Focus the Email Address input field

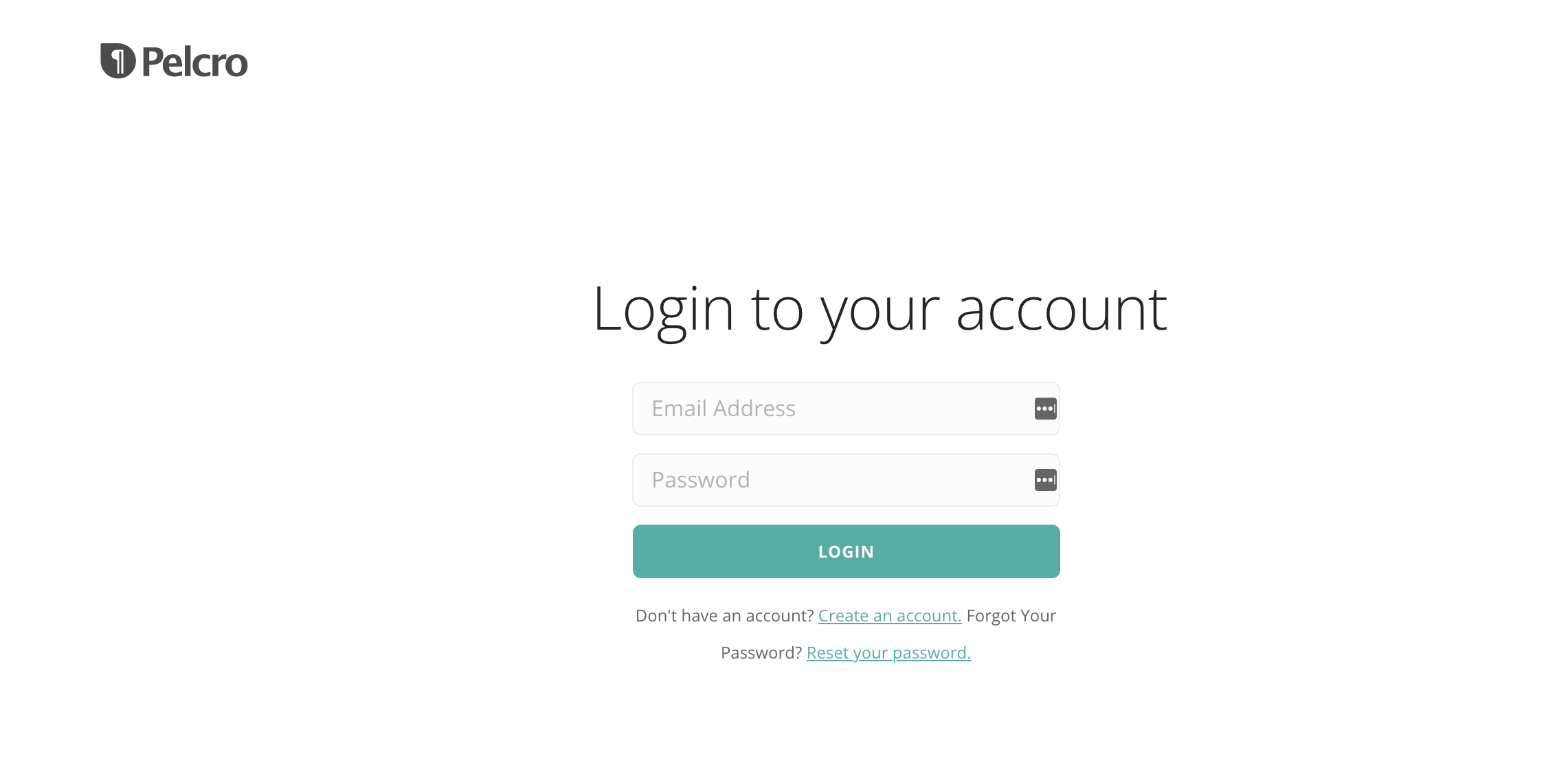[846, 409]
